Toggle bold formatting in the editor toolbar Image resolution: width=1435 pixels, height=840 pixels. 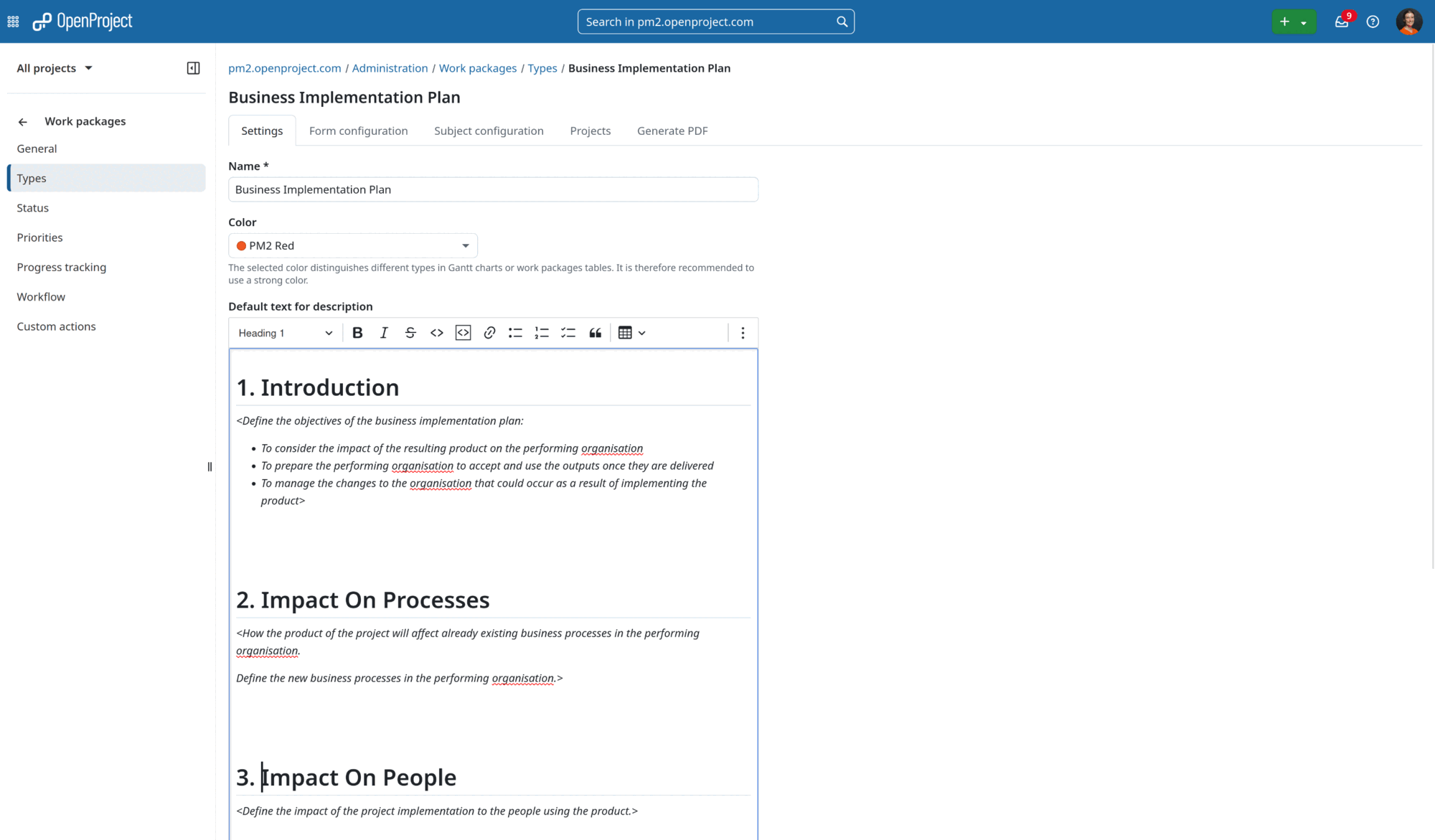(x=357, y=332)
